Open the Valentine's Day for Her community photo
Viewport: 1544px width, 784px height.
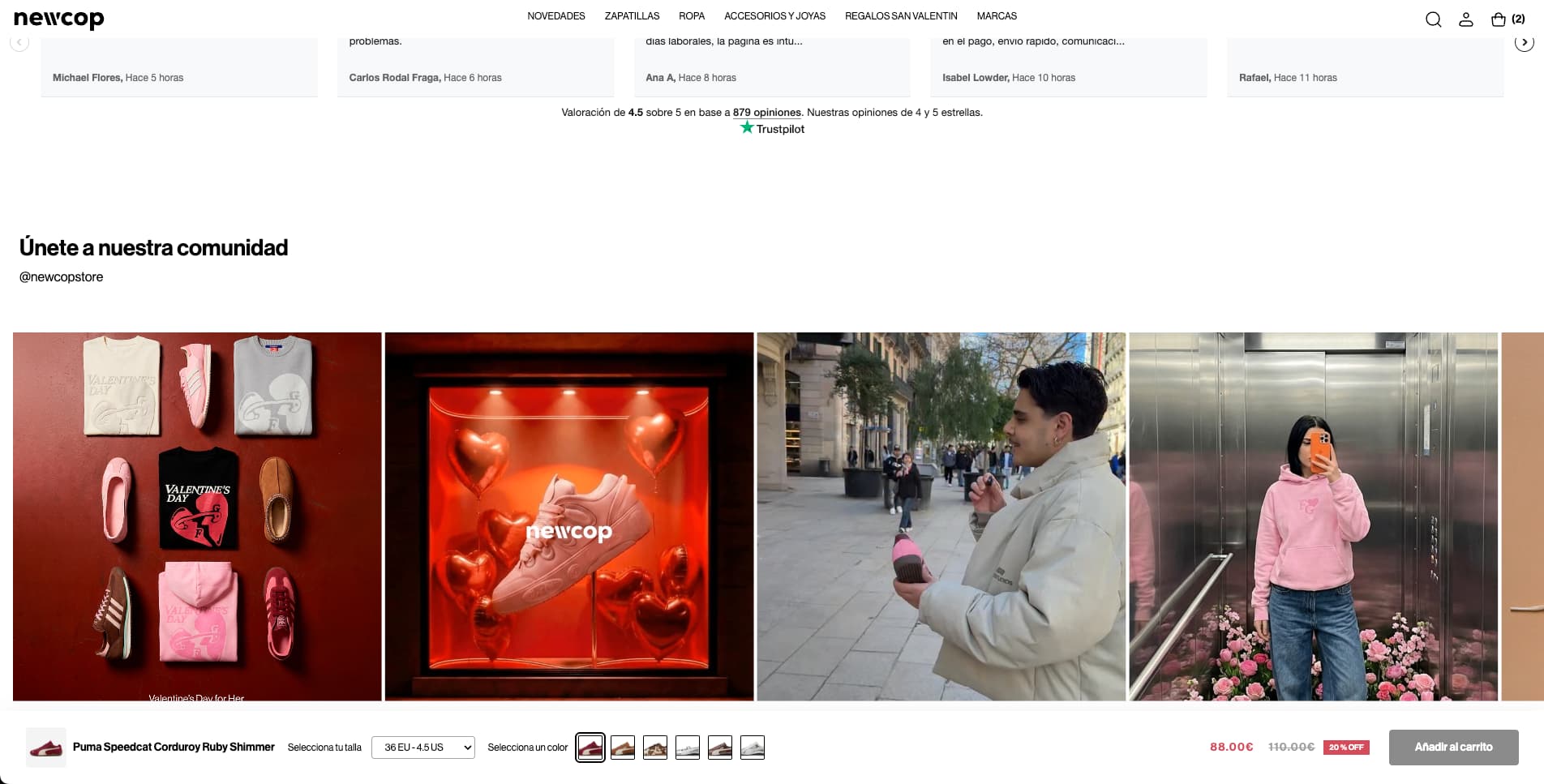coord(197,516)
